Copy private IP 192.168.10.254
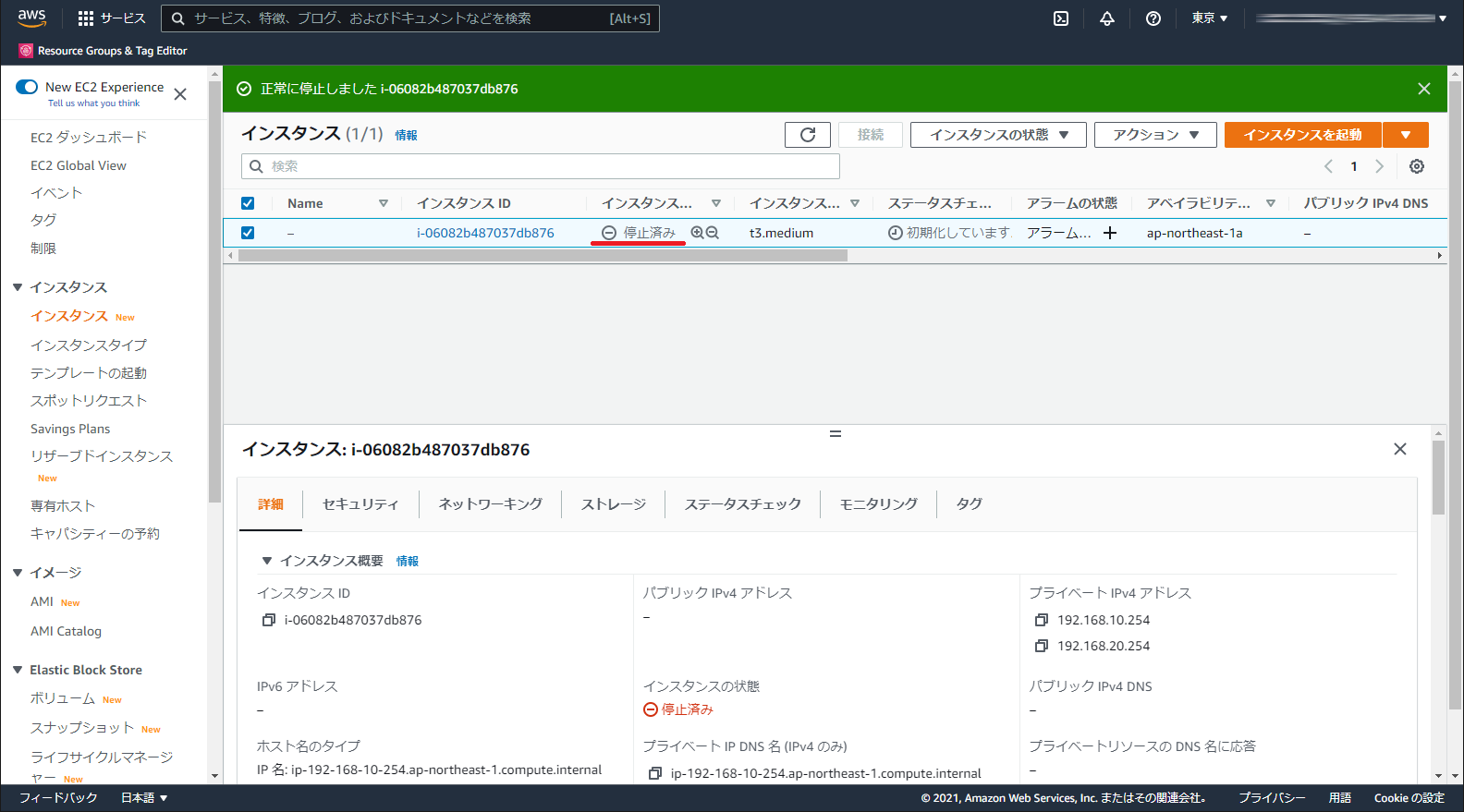Screen dimensions: 1464x812 pyautogui.click(x=1042, y=620)
